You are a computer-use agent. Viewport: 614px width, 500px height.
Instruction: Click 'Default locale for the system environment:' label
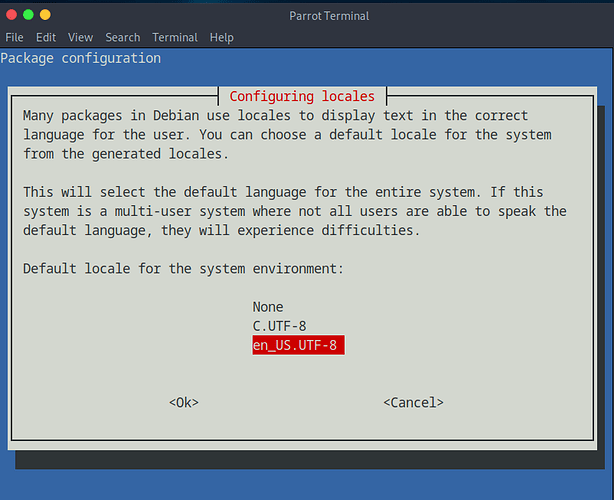183,269
